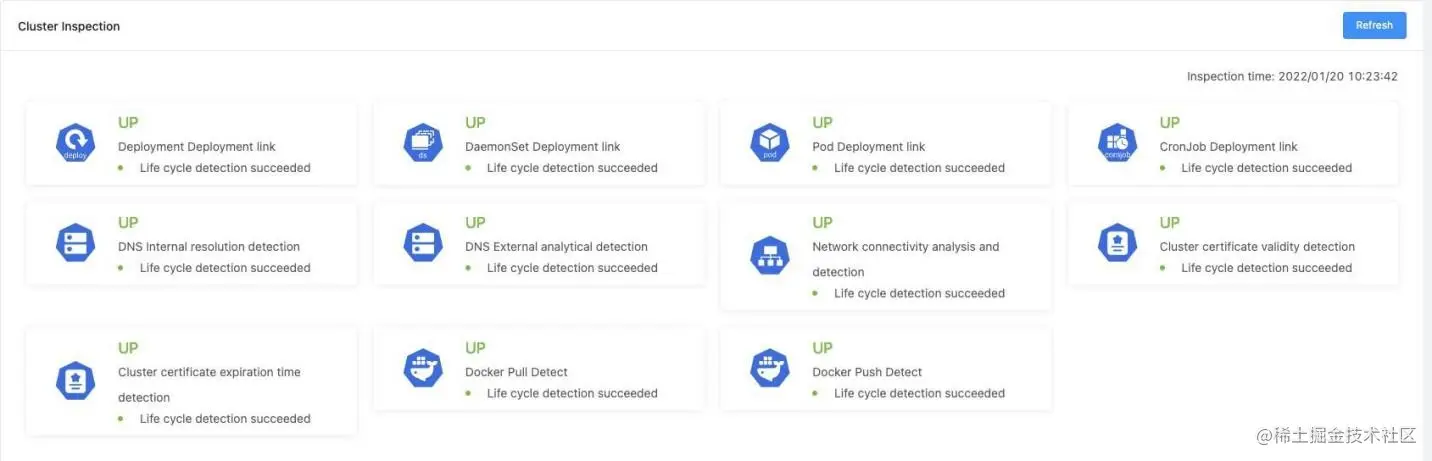The image size is (1432, 461).
Task: Click the DaemonSet ds hexagon icon
Action: click(x=422, y=143)
